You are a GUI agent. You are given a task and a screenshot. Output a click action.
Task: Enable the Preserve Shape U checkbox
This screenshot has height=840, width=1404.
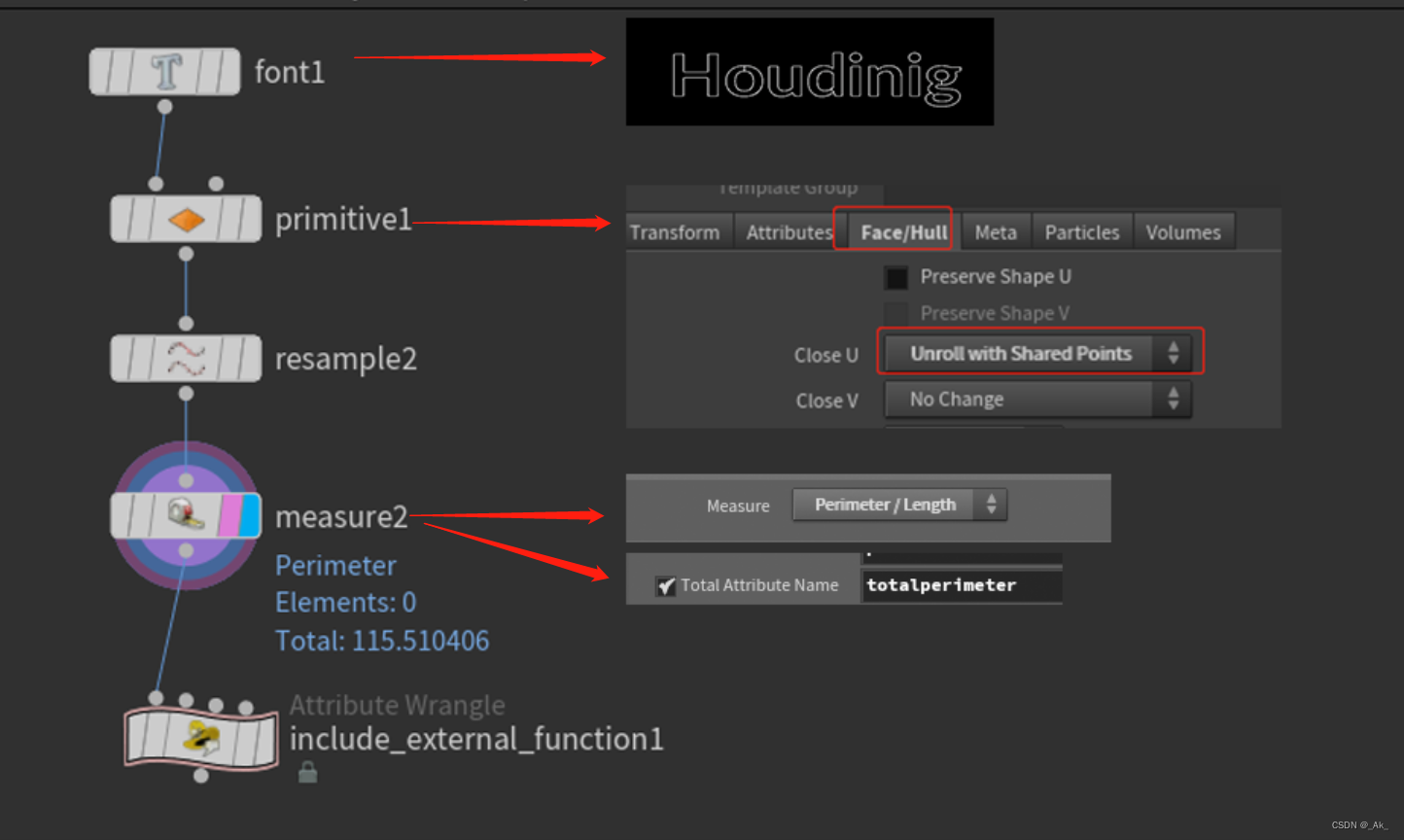(895, 277)
